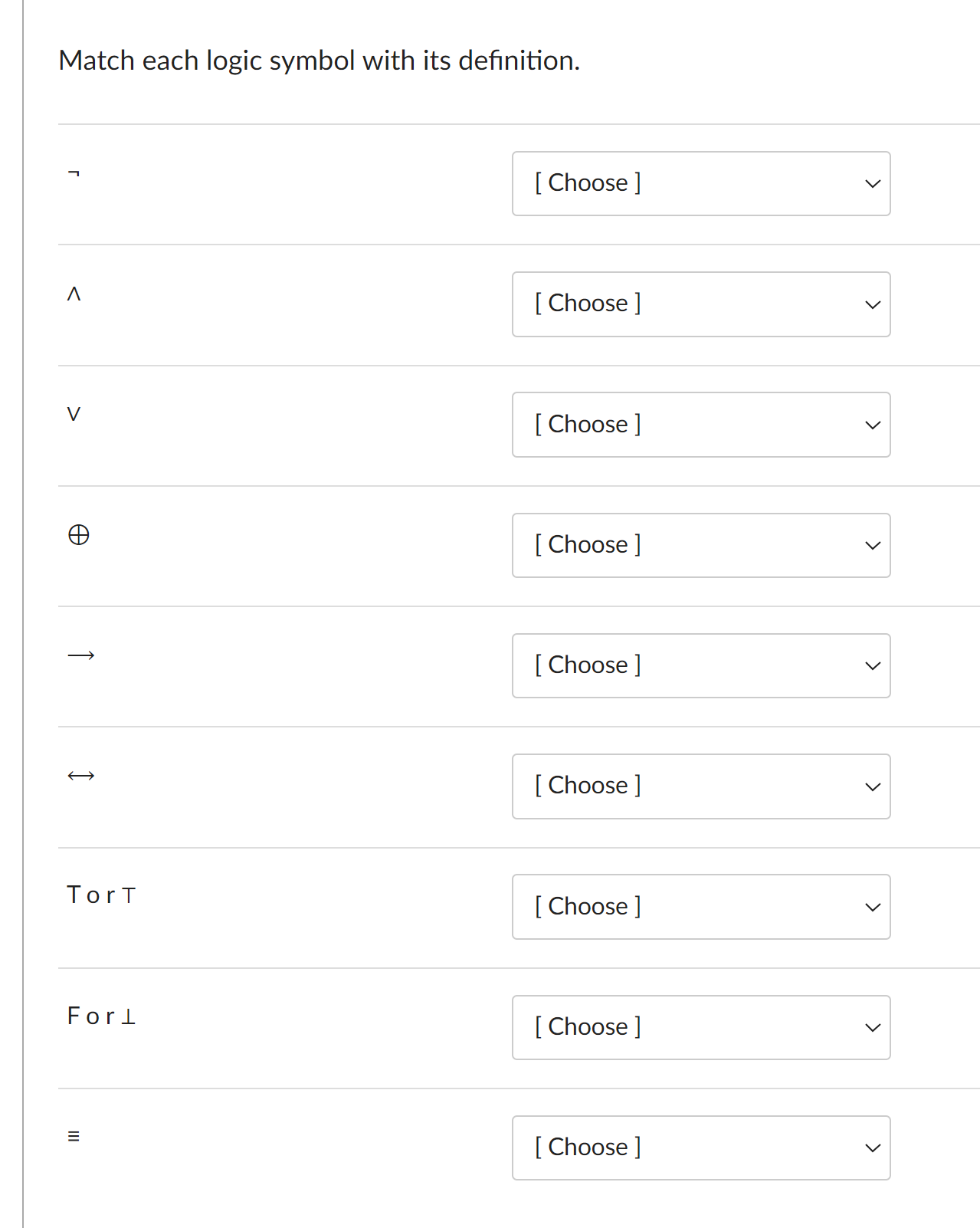Click the 'T or T' label text
The image size is (980, 1228).
pos(101,895)
